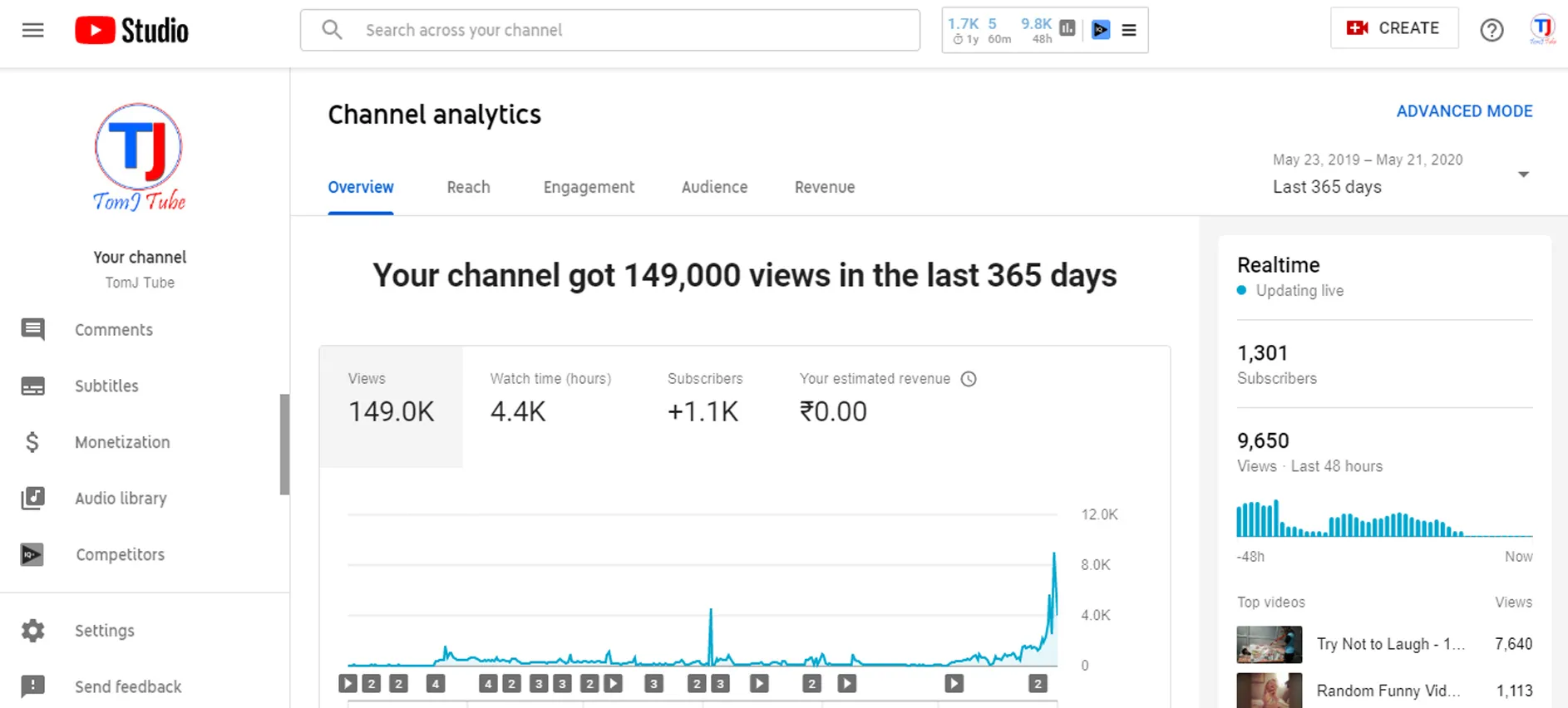
Task: Click the Comments sidebar icon
Action: [x=33, y=330]
